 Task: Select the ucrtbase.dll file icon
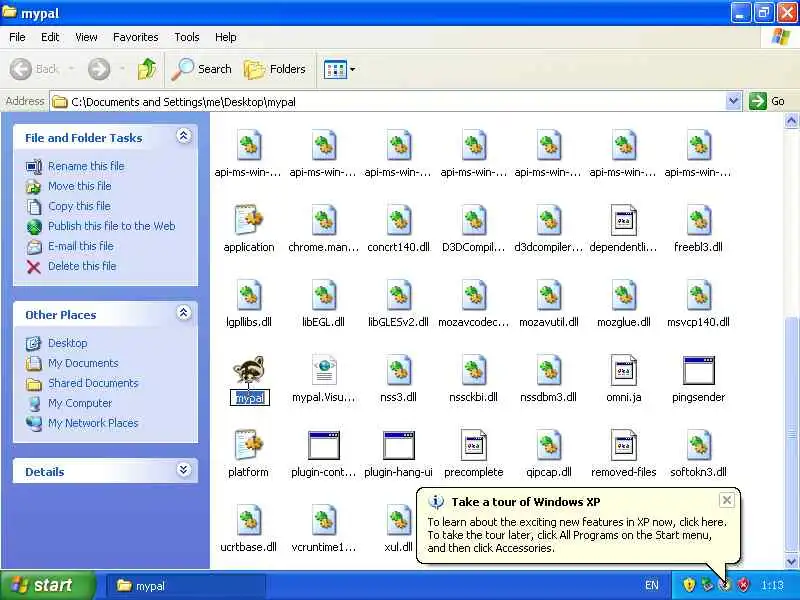click(x=249, y=520)
